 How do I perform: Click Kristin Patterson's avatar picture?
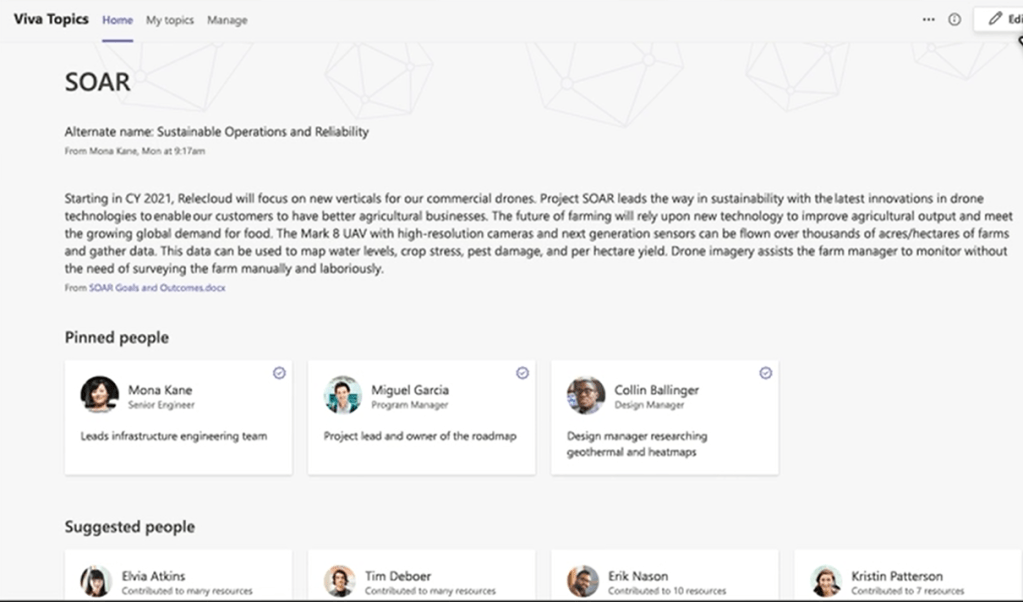[826, 581]
